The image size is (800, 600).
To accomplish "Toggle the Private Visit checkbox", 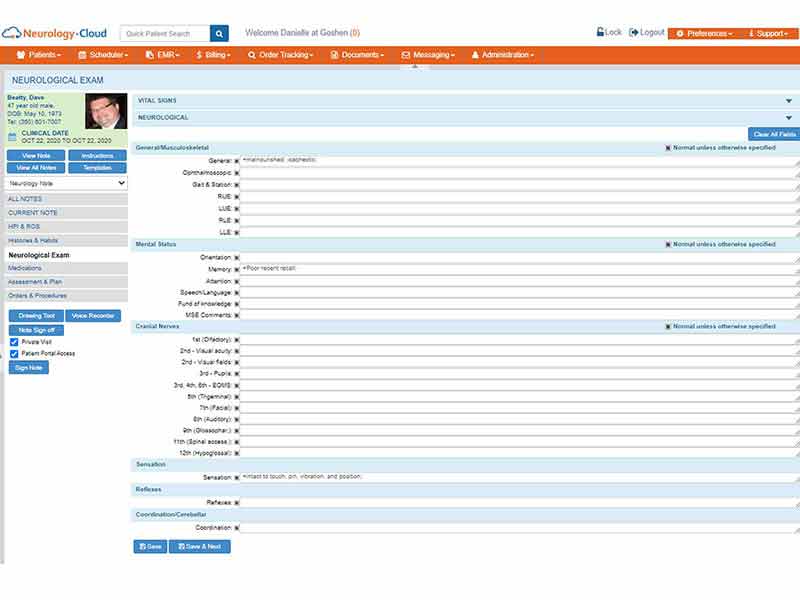I will [14, 342].
